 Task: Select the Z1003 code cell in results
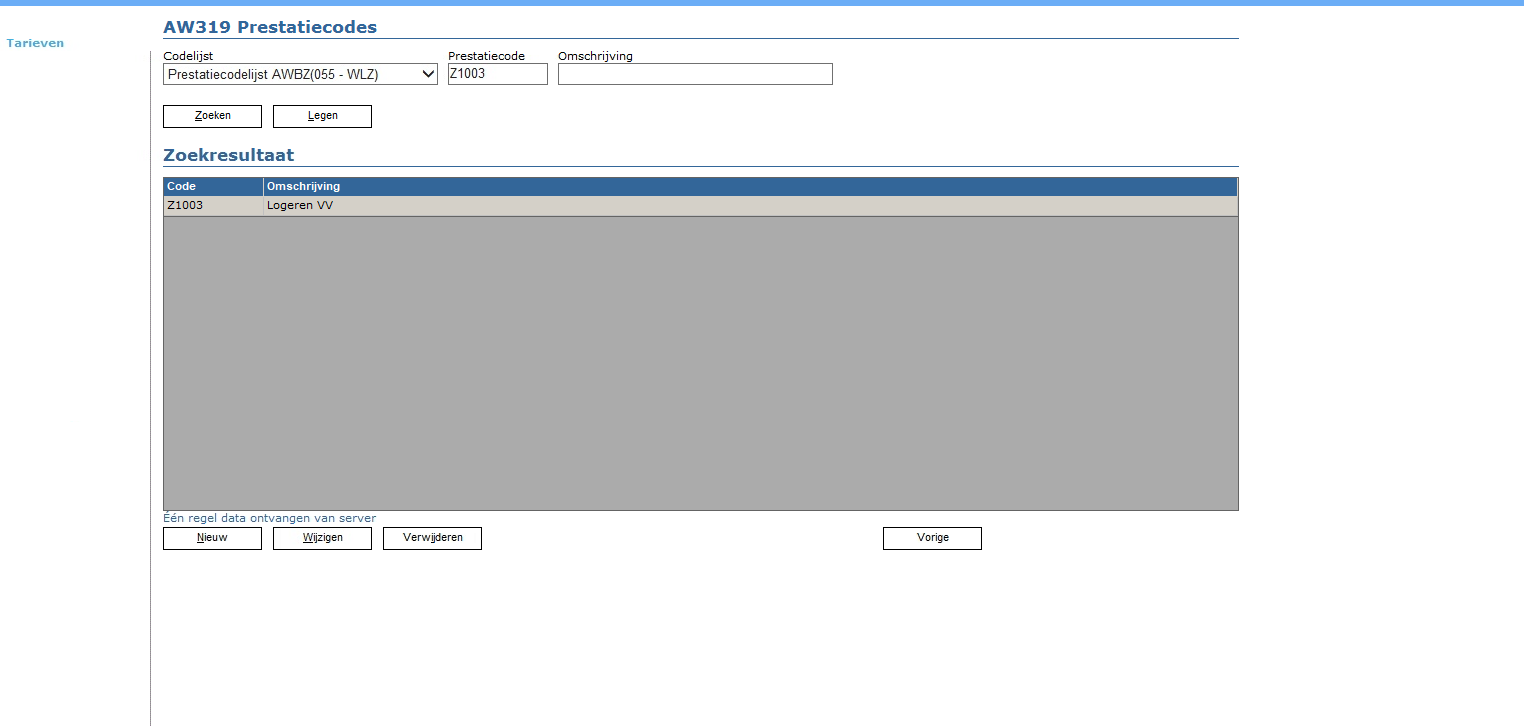tap(212, 205)
